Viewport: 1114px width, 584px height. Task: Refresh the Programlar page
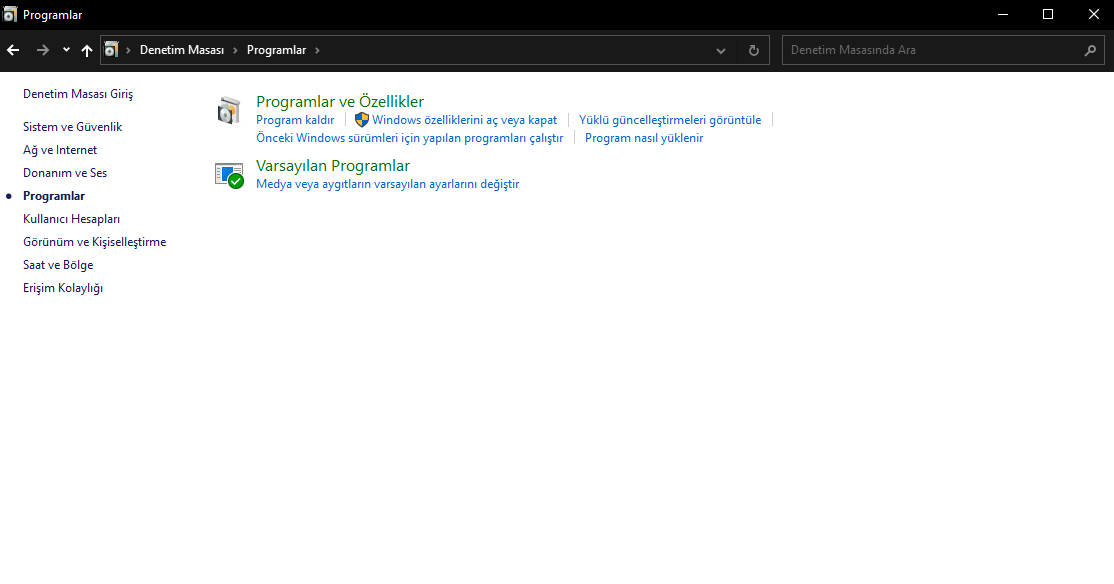pos(754,50)
